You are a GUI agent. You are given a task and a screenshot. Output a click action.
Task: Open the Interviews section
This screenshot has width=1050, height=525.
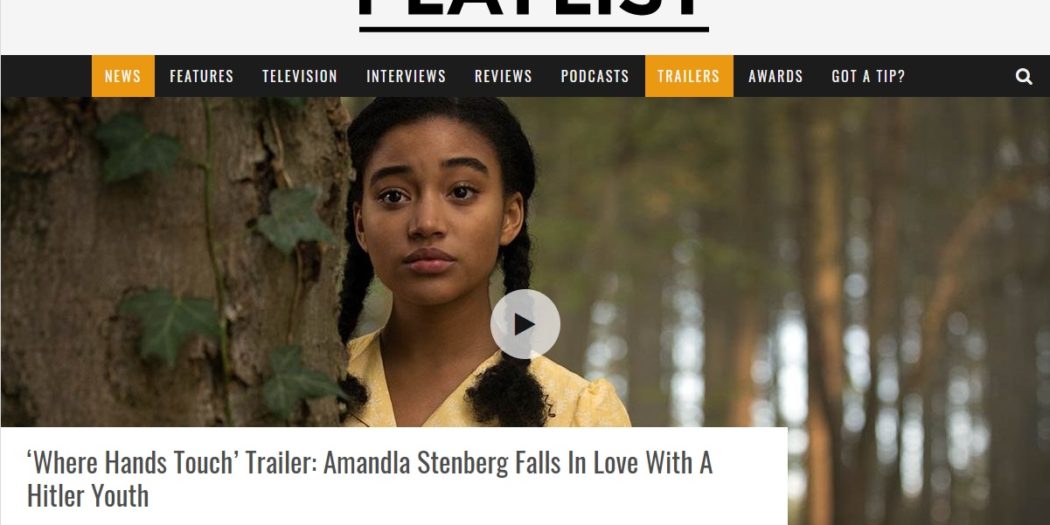[406, 76]
